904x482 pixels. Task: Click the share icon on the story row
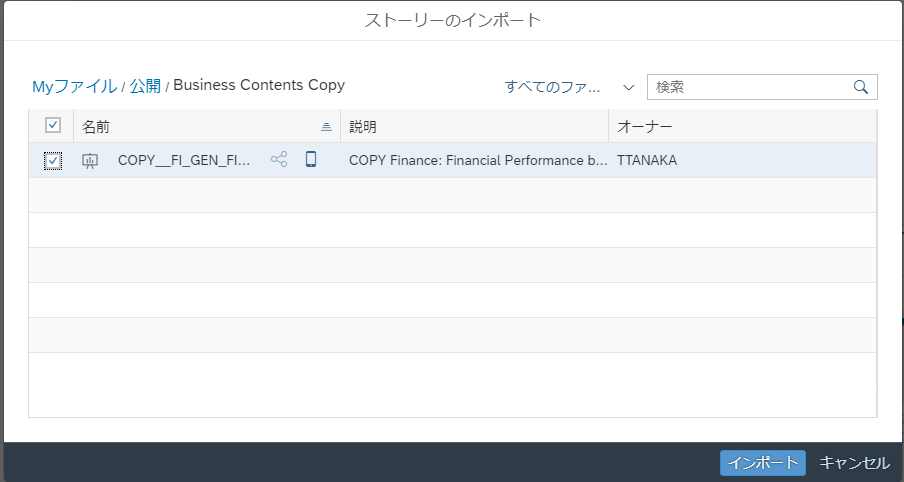point(279,160)
